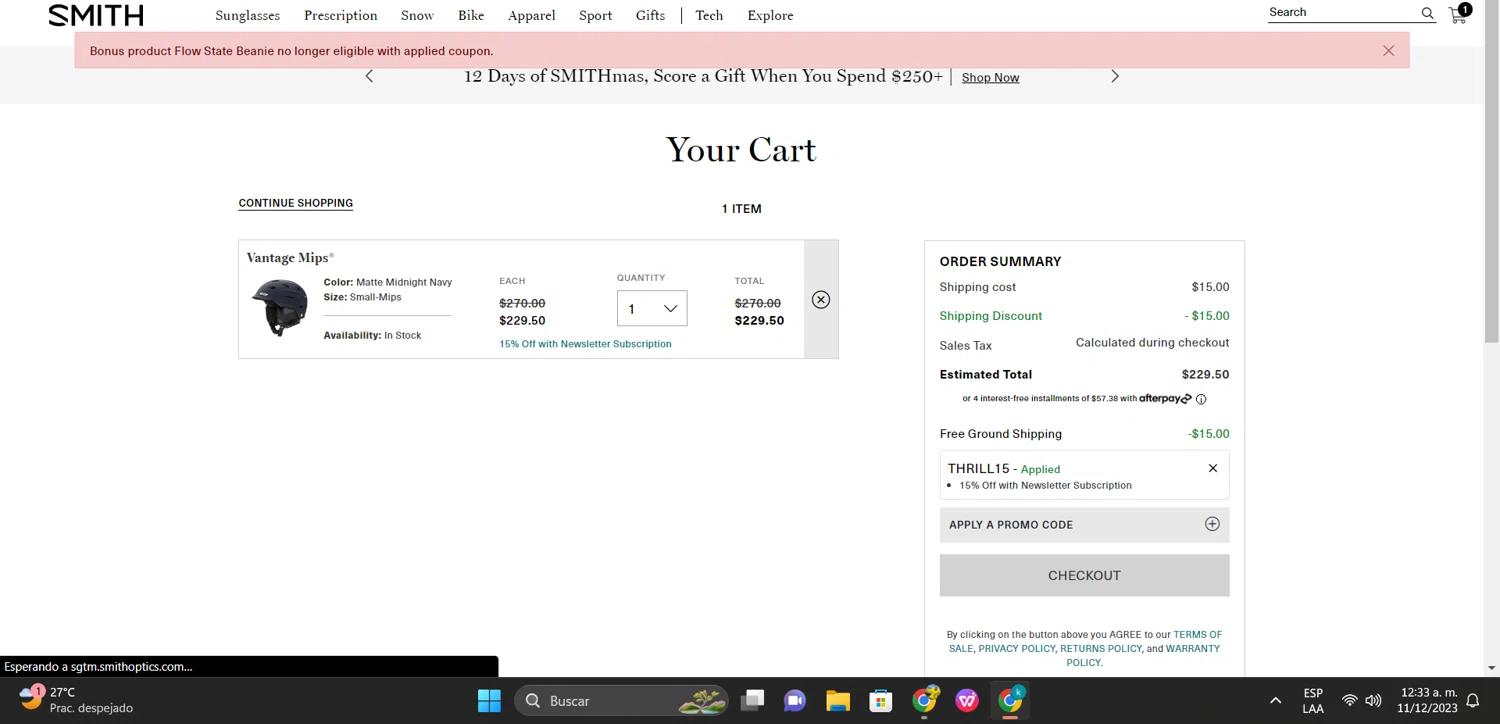
Task: Open the Snow menu
Action: click(417, 15)
